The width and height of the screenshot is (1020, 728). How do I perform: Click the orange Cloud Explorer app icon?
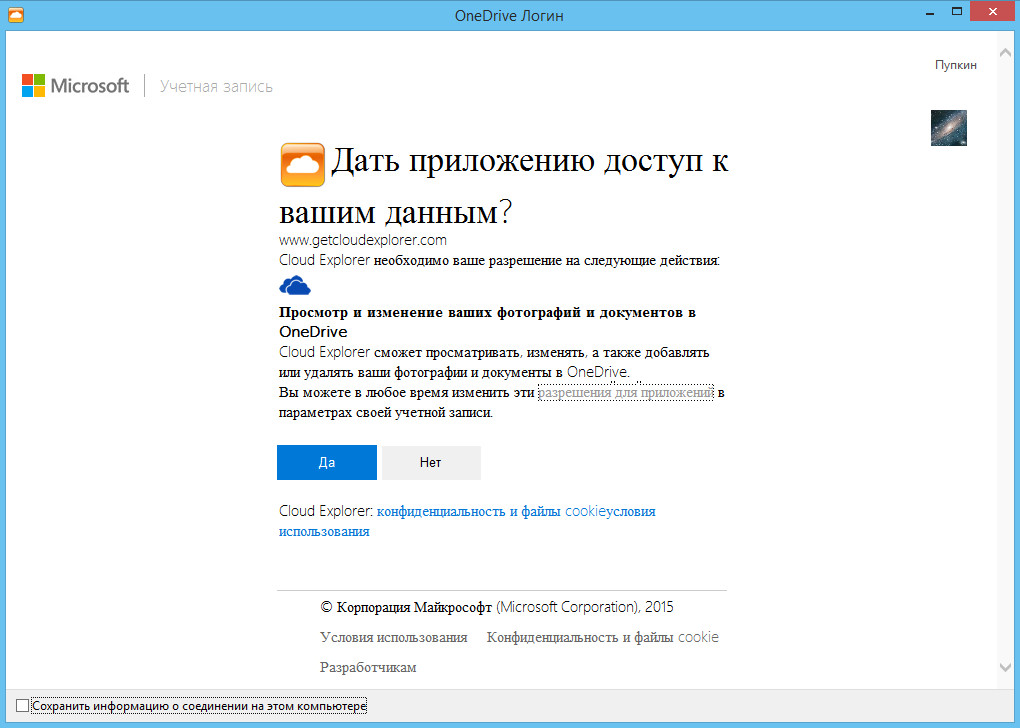[x=302, y=165]
